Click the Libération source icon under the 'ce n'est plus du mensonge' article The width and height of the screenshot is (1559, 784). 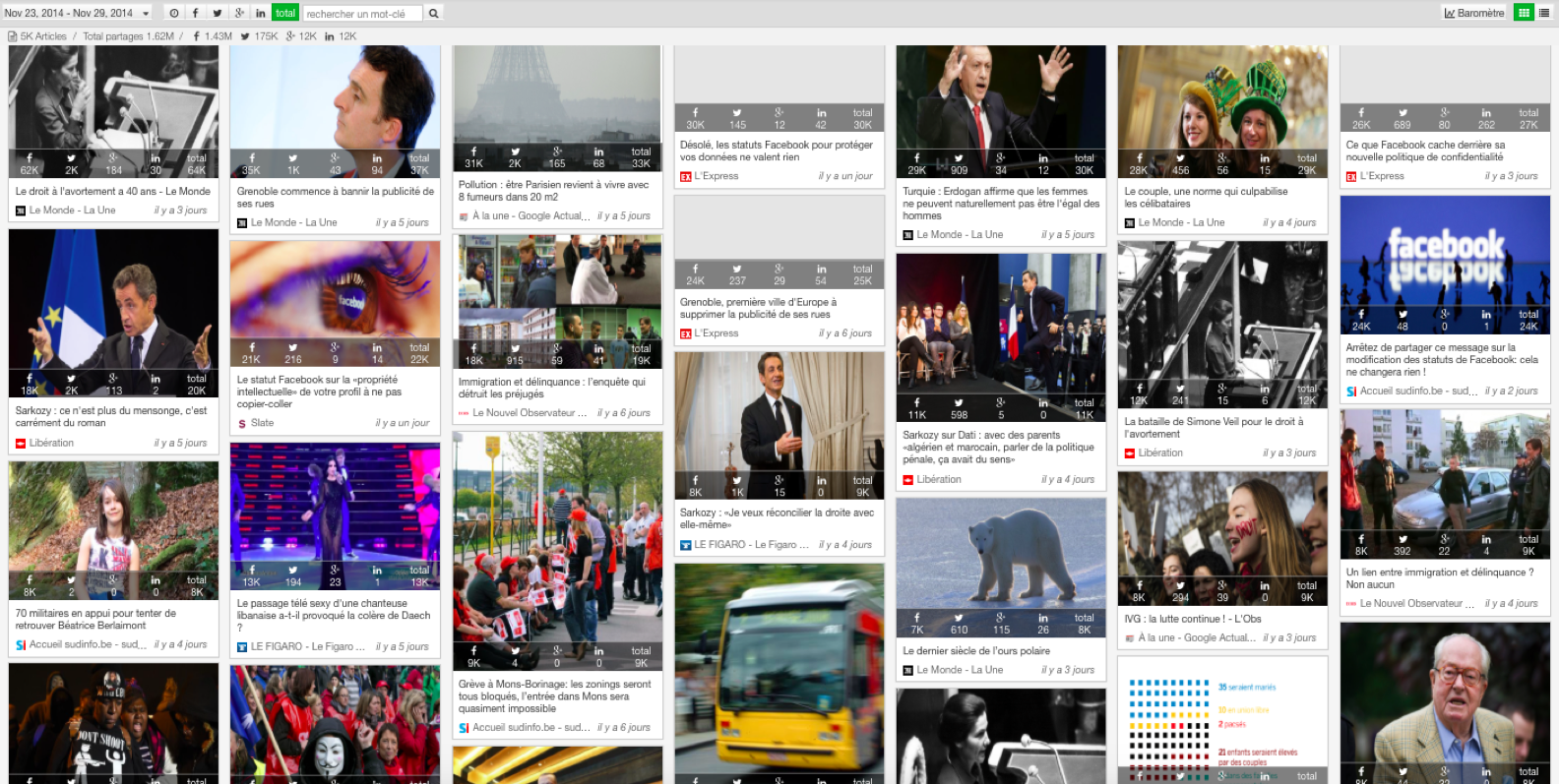coord(21,444)
